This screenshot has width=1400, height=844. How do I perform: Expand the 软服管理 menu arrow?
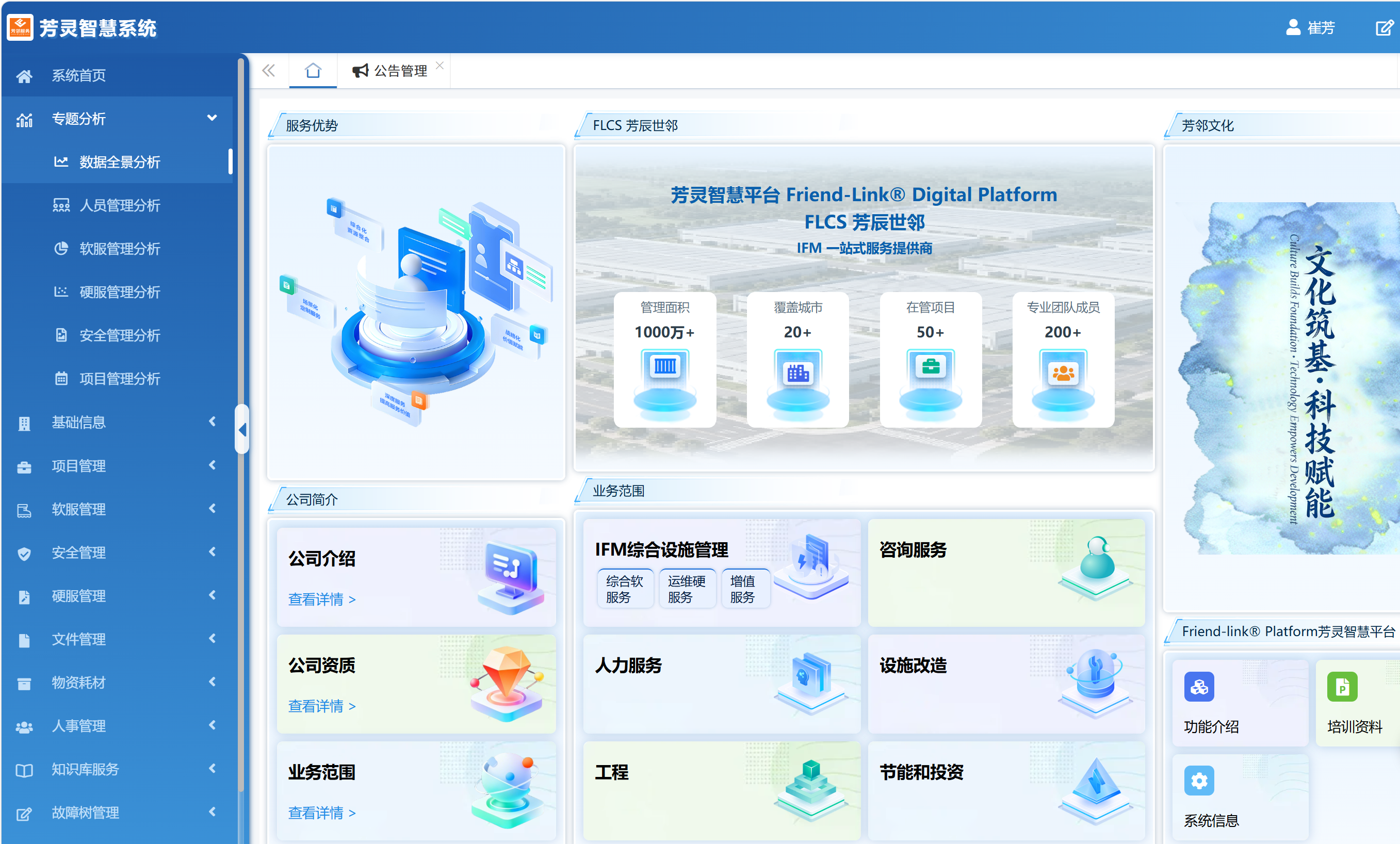pyautogui.click(x=212, y=508)
